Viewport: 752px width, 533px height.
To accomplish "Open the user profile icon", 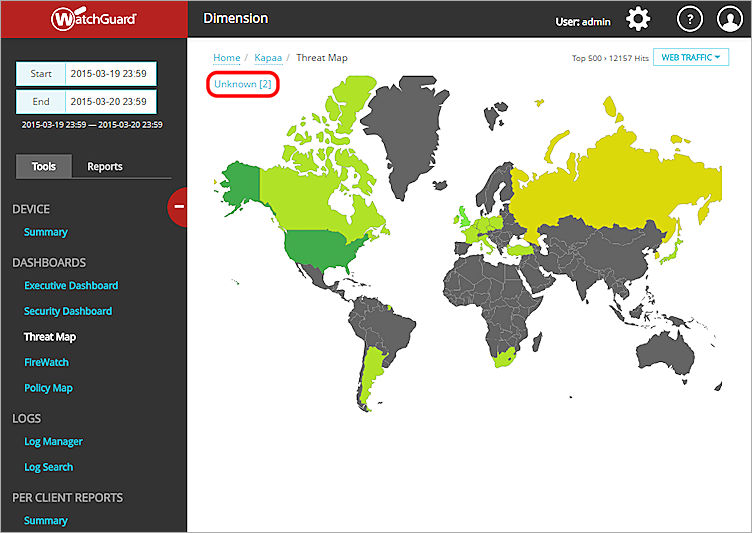I will (x=730, y=19).
